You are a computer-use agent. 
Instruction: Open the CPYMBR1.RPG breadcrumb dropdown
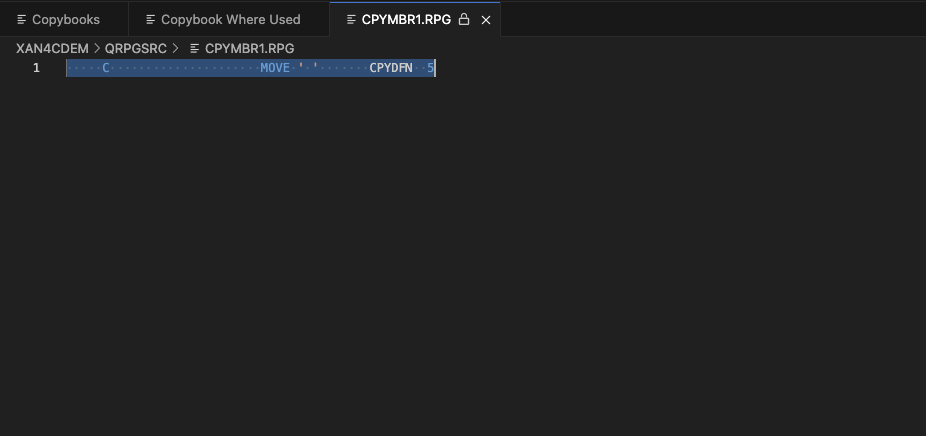click(x=249, y=48)
